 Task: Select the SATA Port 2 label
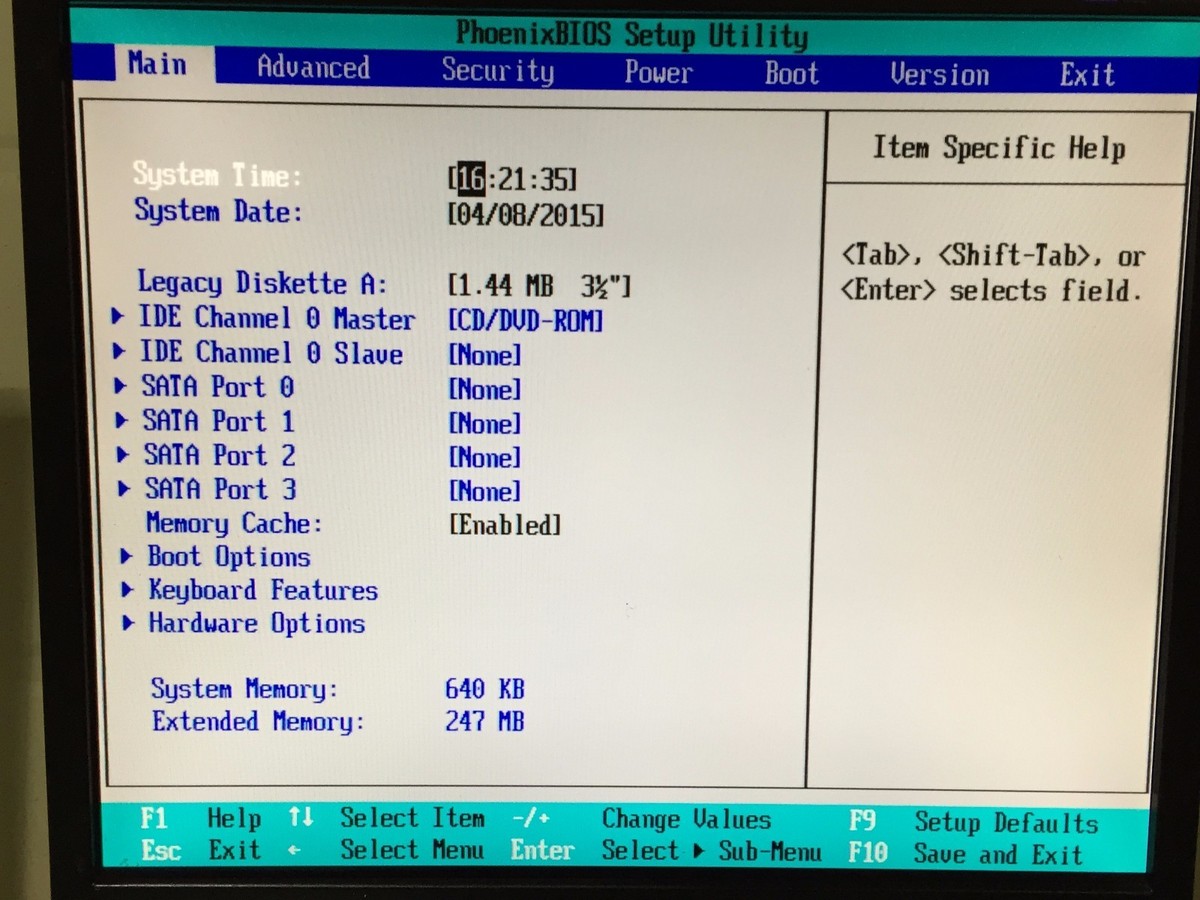pyautogui.click(x=219, y=455)
